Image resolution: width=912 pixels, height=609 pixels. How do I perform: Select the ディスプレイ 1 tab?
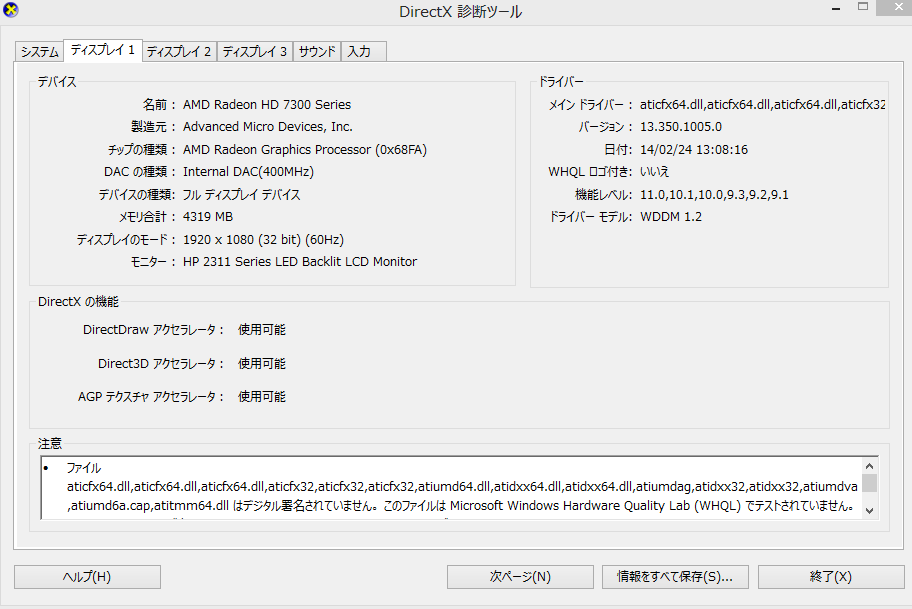pyautogui.click(x=102, y=50)
